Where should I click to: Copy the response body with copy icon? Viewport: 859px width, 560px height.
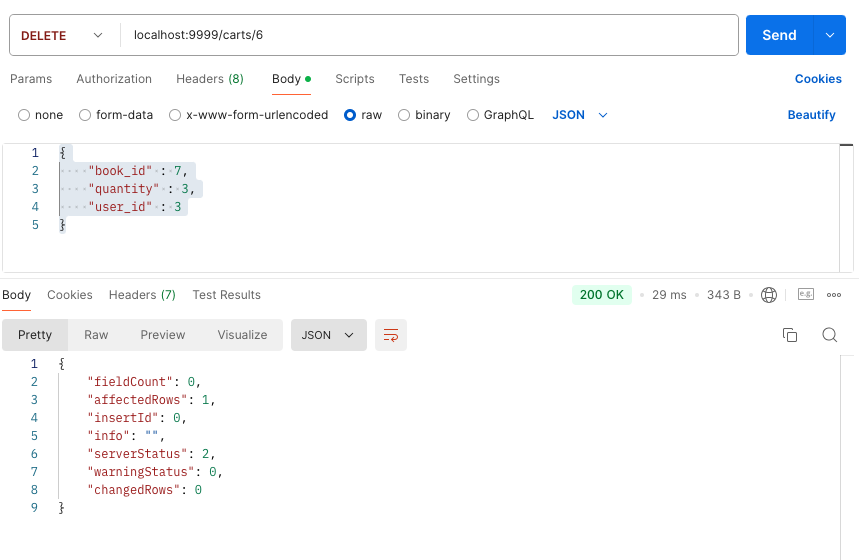[789, 335]
